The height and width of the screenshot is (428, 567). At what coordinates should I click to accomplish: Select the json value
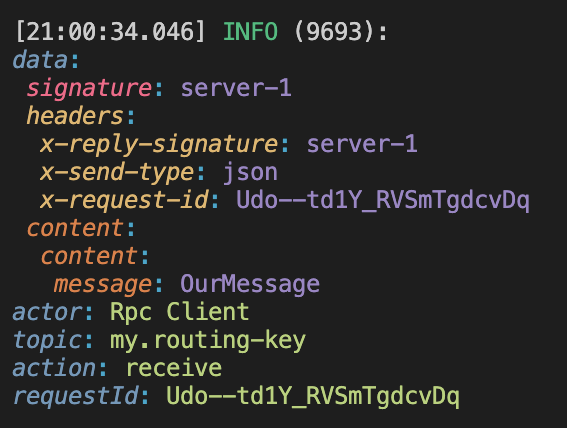250,173
